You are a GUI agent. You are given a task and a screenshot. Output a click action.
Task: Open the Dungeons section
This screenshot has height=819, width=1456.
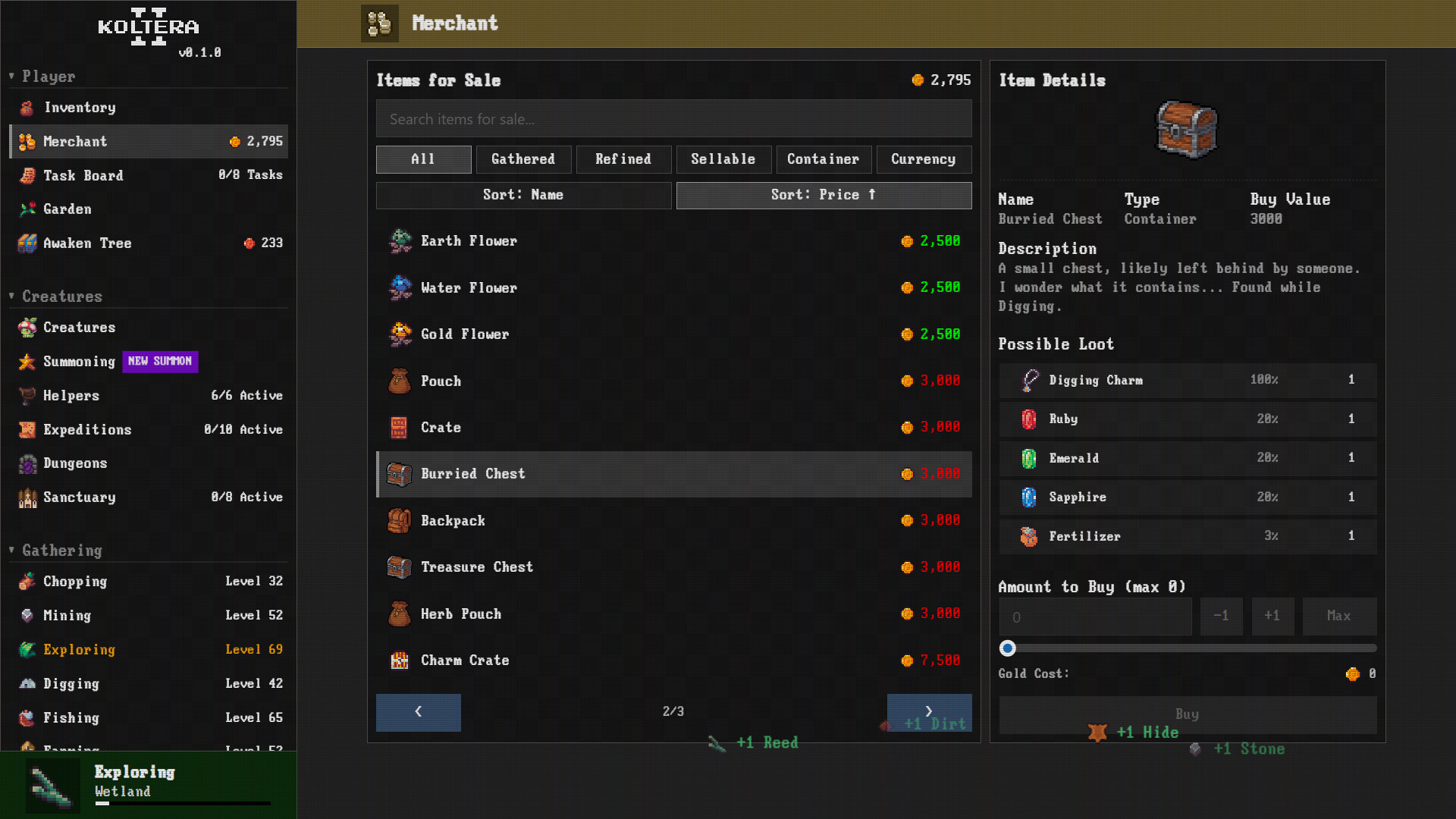pyautogui.click(x=76, y=463)
